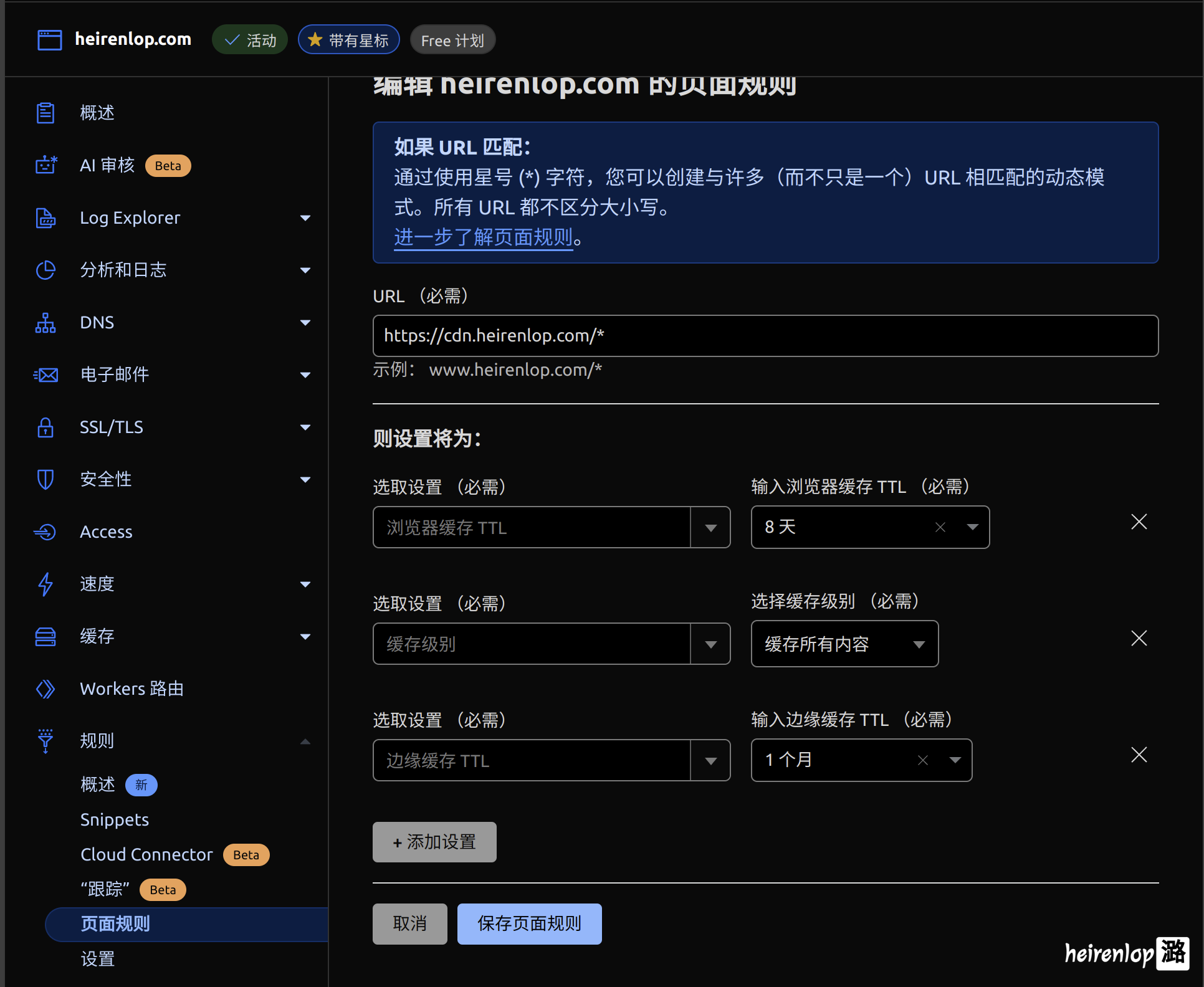Click the 分析和日志 pie chart icon
The width and height of the screenshot is (1204, 987).
[x=45, y=270]
